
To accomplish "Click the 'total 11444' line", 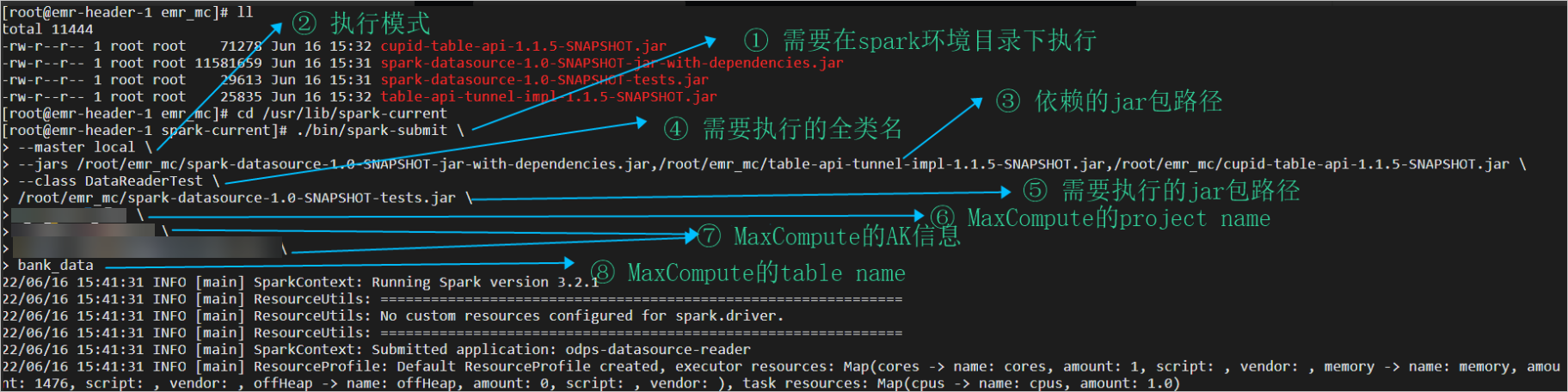I will [x=47, y=29].
